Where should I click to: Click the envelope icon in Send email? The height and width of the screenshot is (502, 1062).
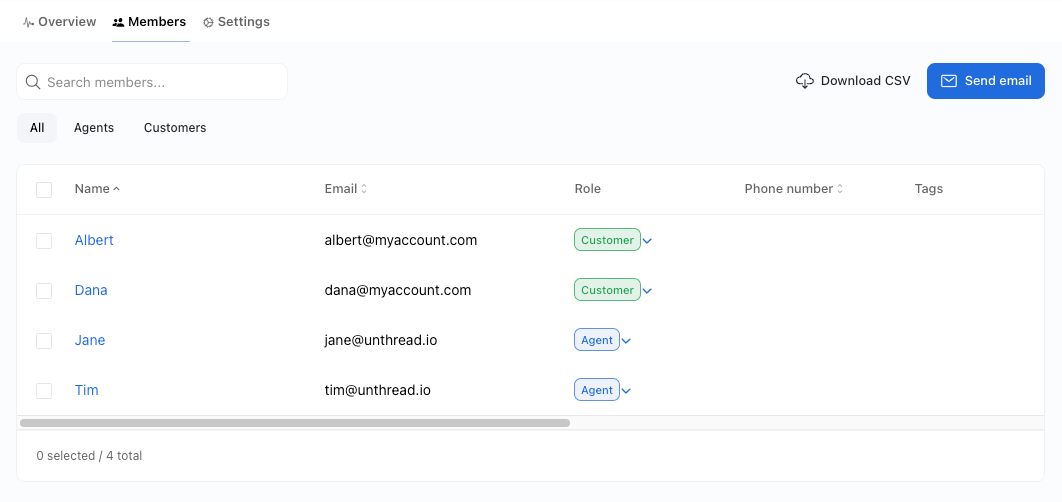(949, 81)
